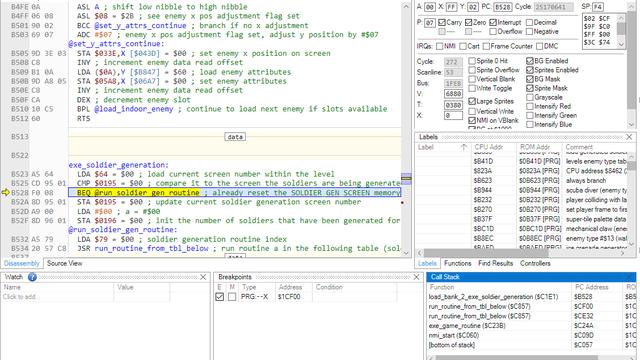
Task: Sort labels by CPU Addr column
Action: tap(493, 147)
